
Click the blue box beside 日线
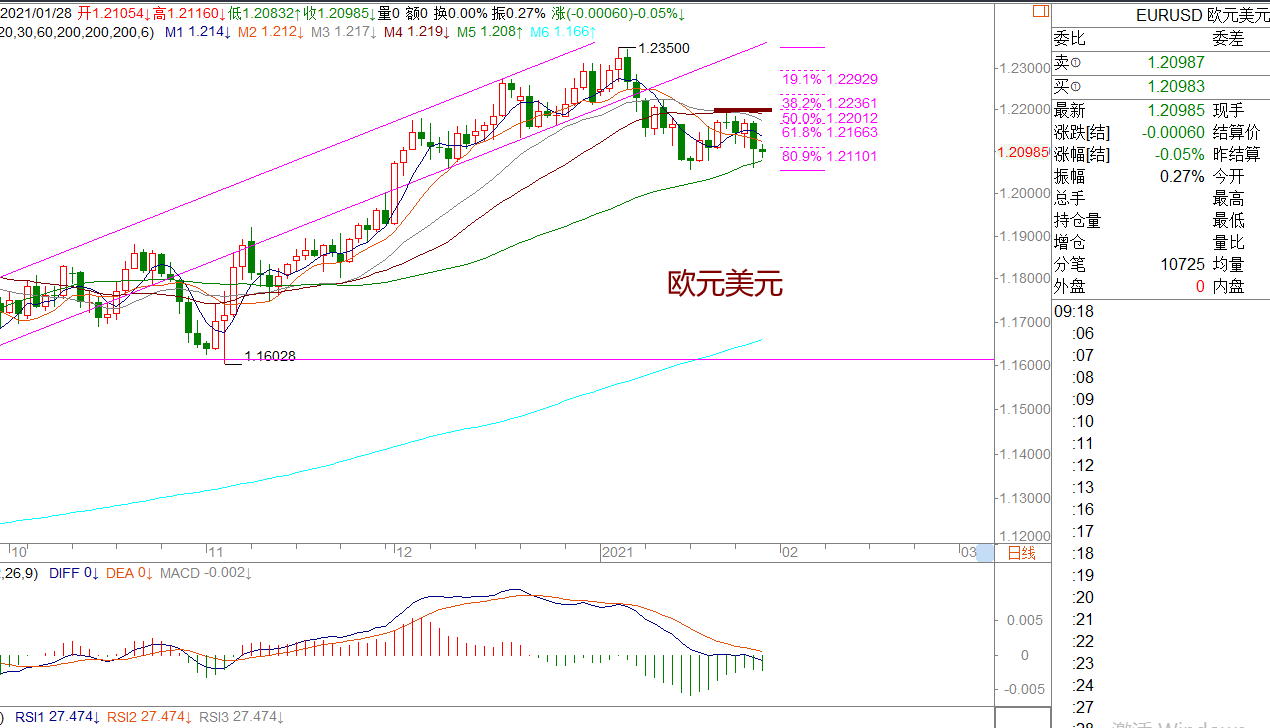pos(986,553)
